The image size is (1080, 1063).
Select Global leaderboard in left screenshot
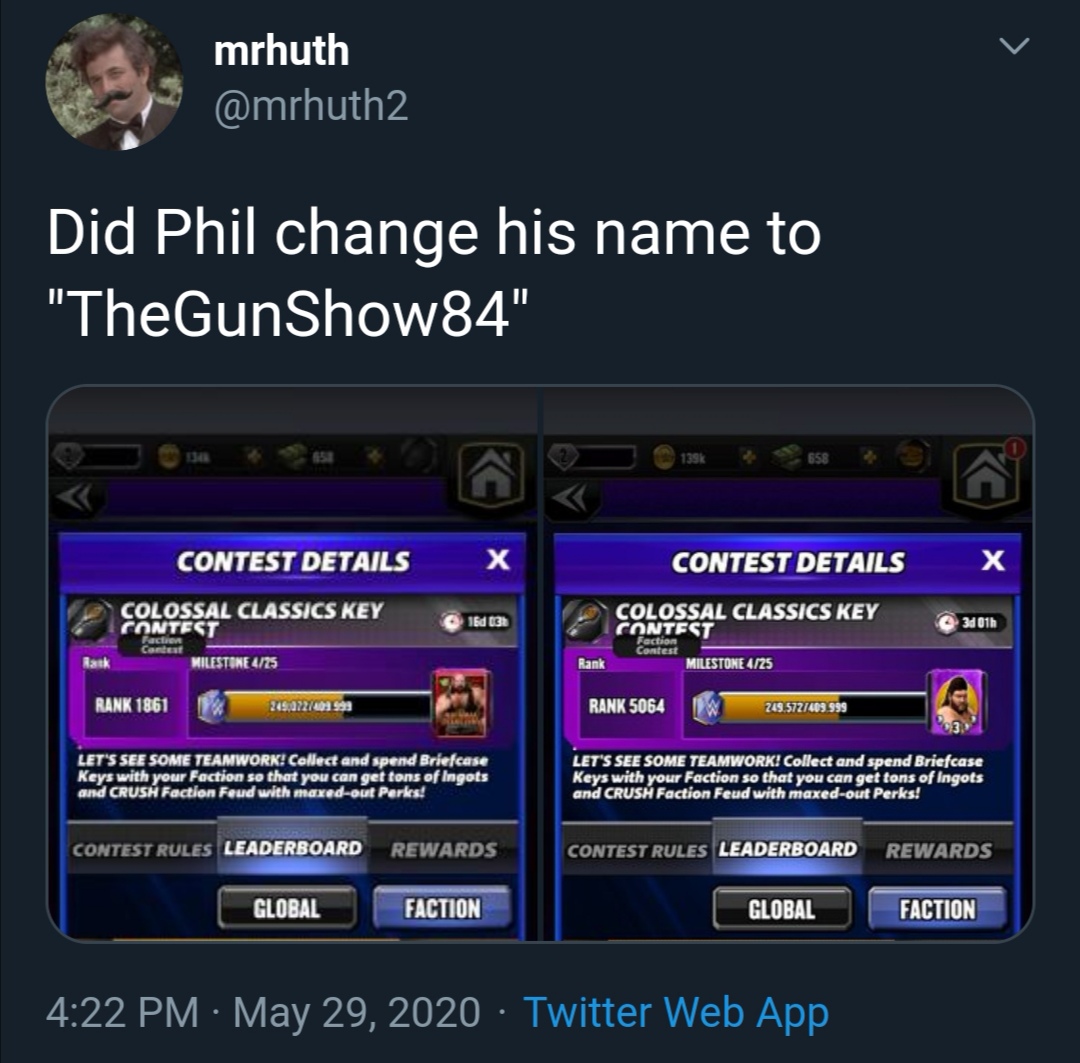tap(287, 908)
